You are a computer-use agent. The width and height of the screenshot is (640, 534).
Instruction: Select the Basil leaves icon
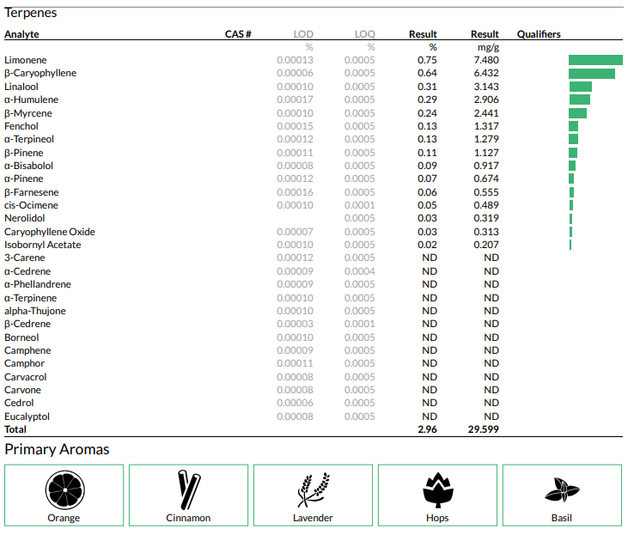562,490
